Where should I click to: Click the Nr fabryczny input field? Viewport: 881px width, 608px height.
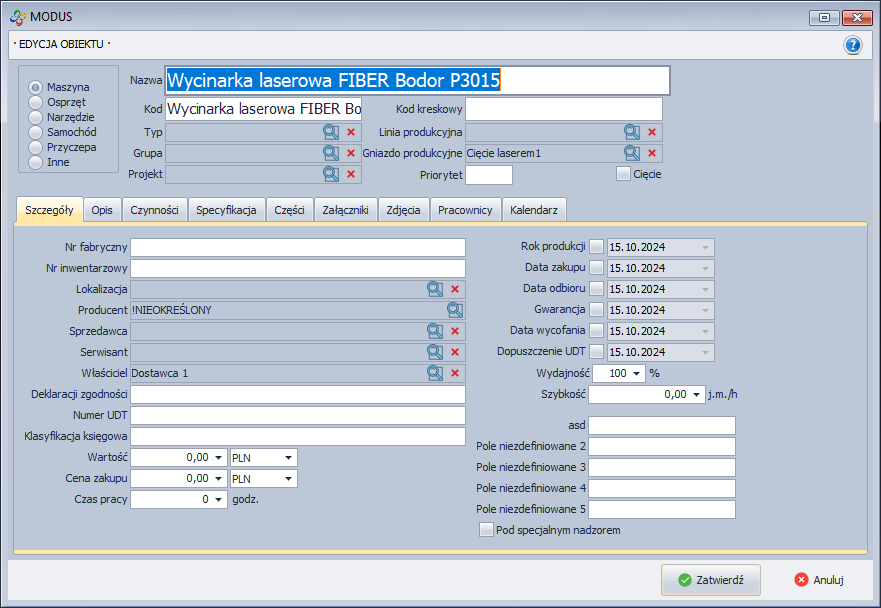tap(298, 247)
